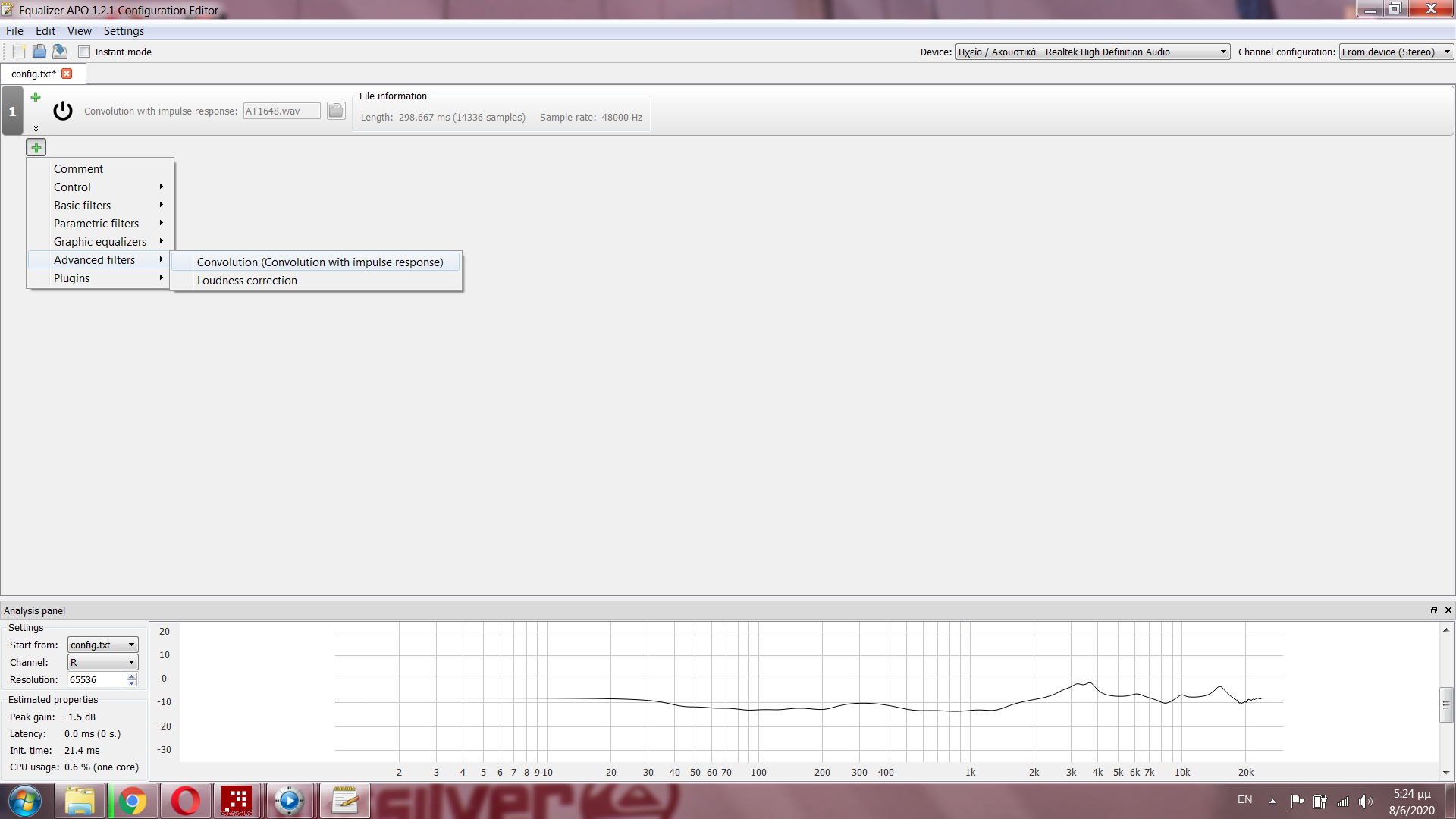Expand the Graphic equalizers submenu
This screenshot has height=819, width=1456.
100,242
